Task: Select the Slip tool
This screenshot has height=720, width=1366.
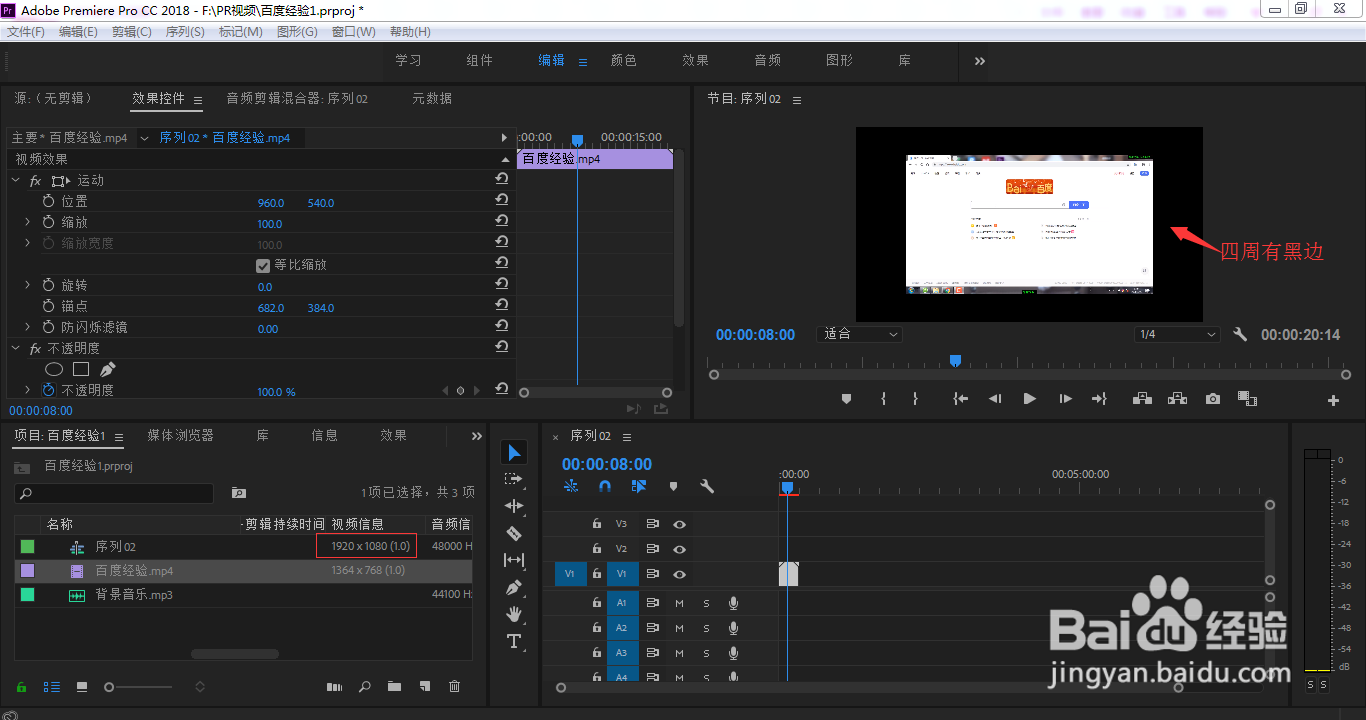Action: 514,560
